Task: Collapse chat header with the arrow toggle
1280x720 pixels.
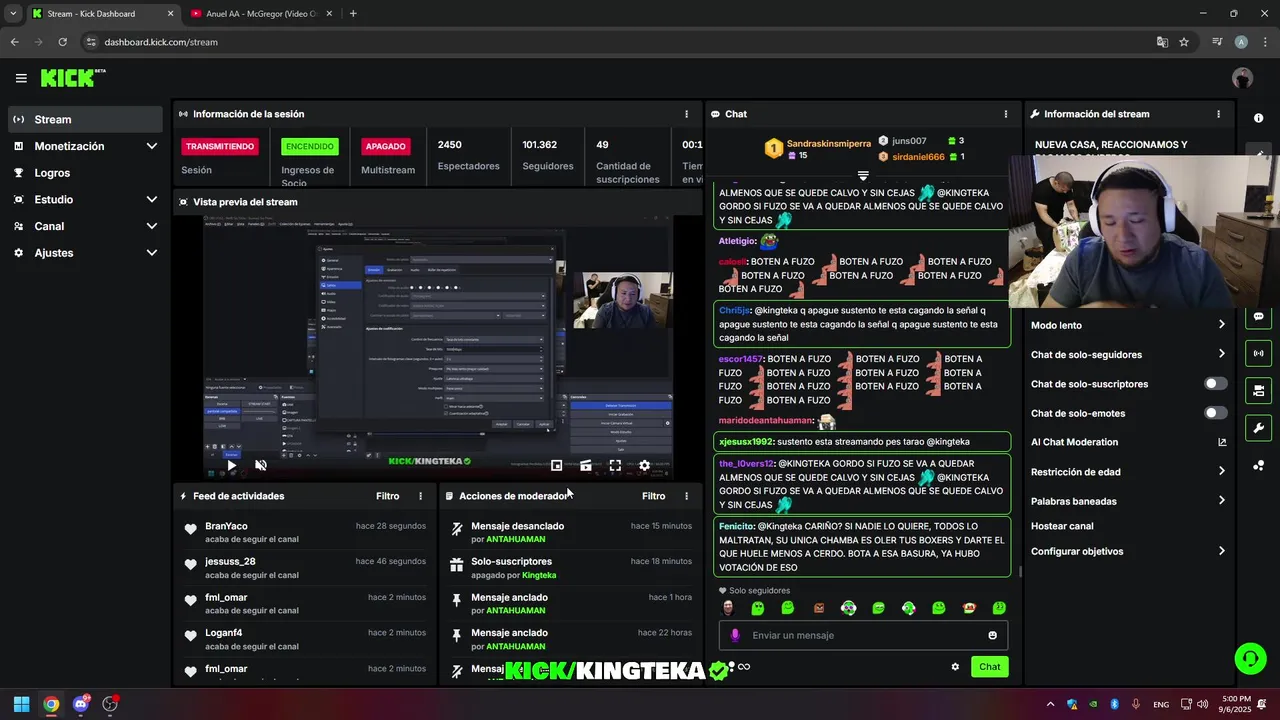Action: 863,175
